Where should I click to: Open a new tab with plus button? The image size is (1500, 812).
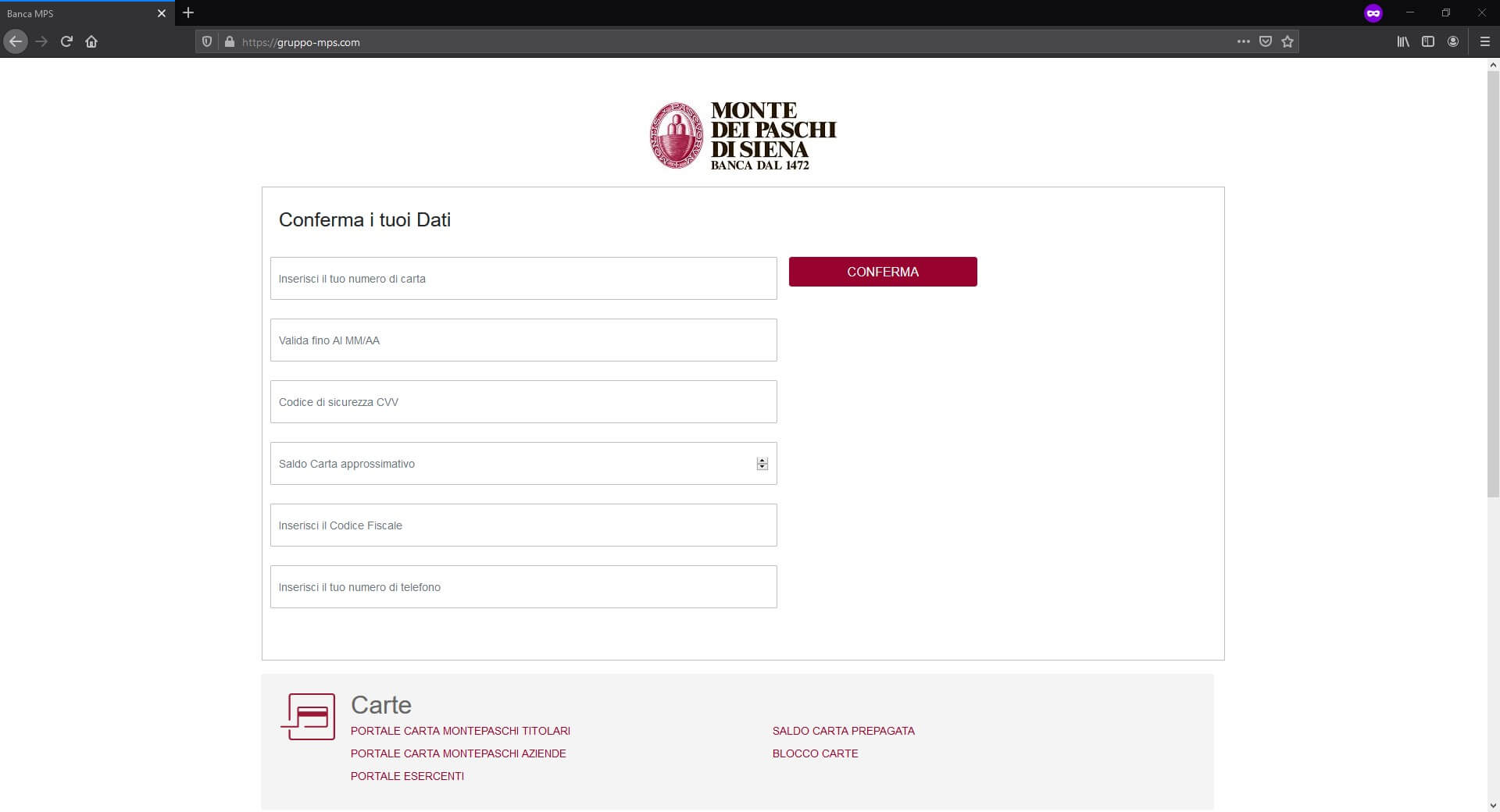point(188,13)
